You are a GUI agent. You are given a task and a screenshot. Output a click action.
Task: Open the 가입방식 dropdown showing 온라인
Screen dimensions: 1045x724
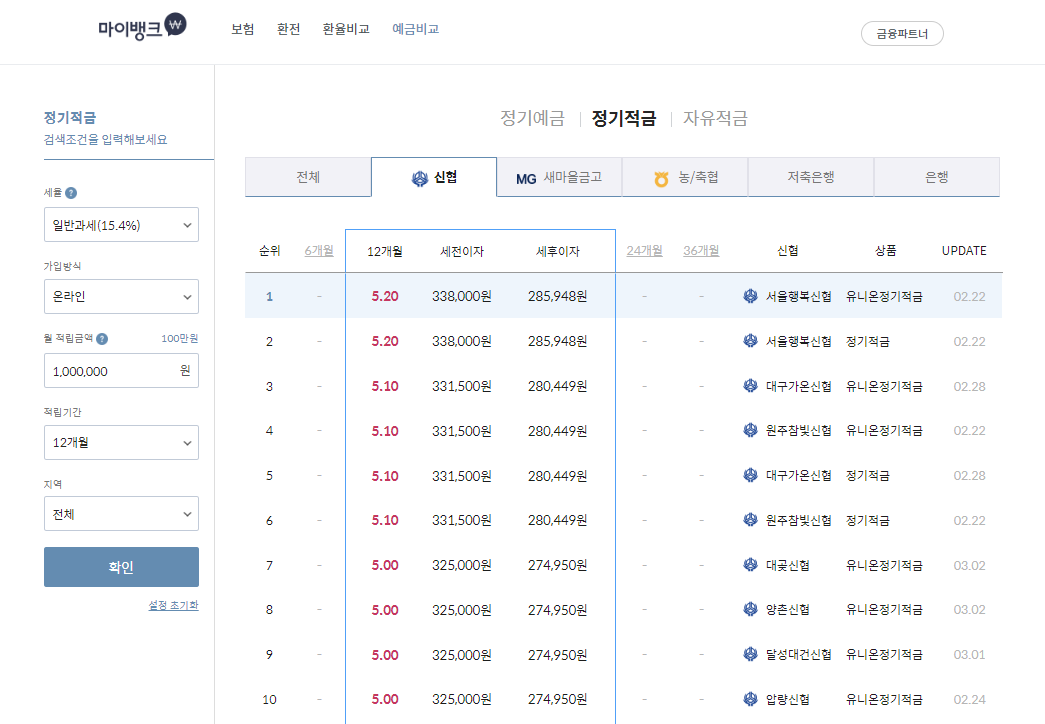click(121, 297)
